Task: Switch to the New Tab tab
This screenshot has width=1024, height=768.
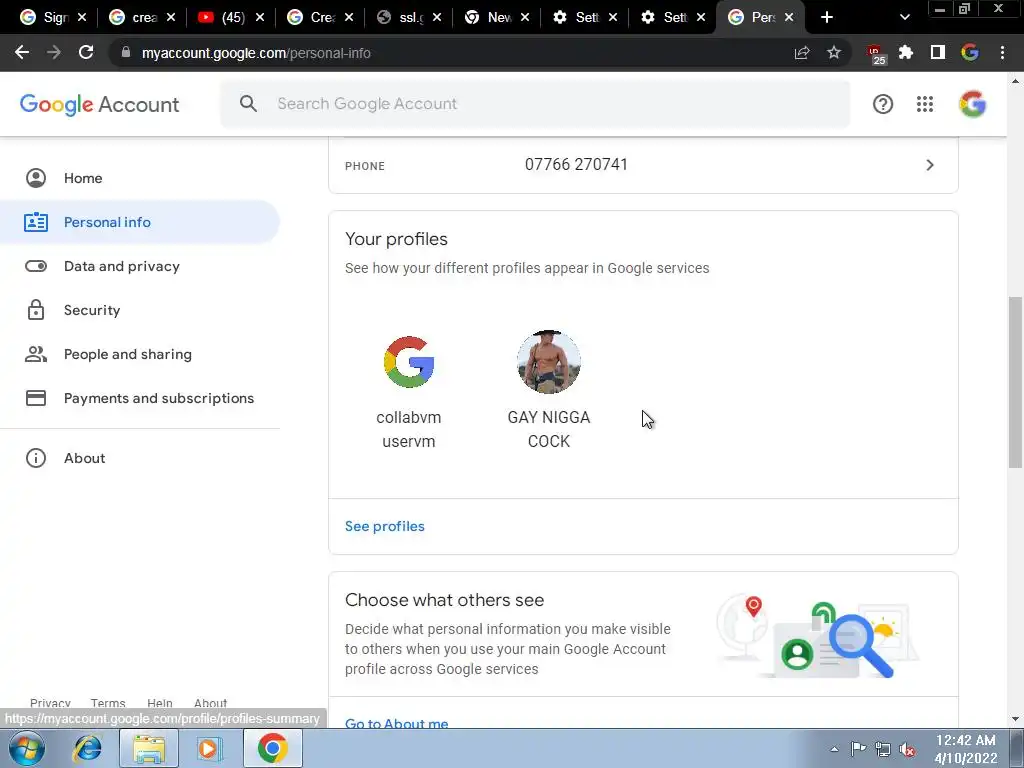Action: click(x=488, y=18)
